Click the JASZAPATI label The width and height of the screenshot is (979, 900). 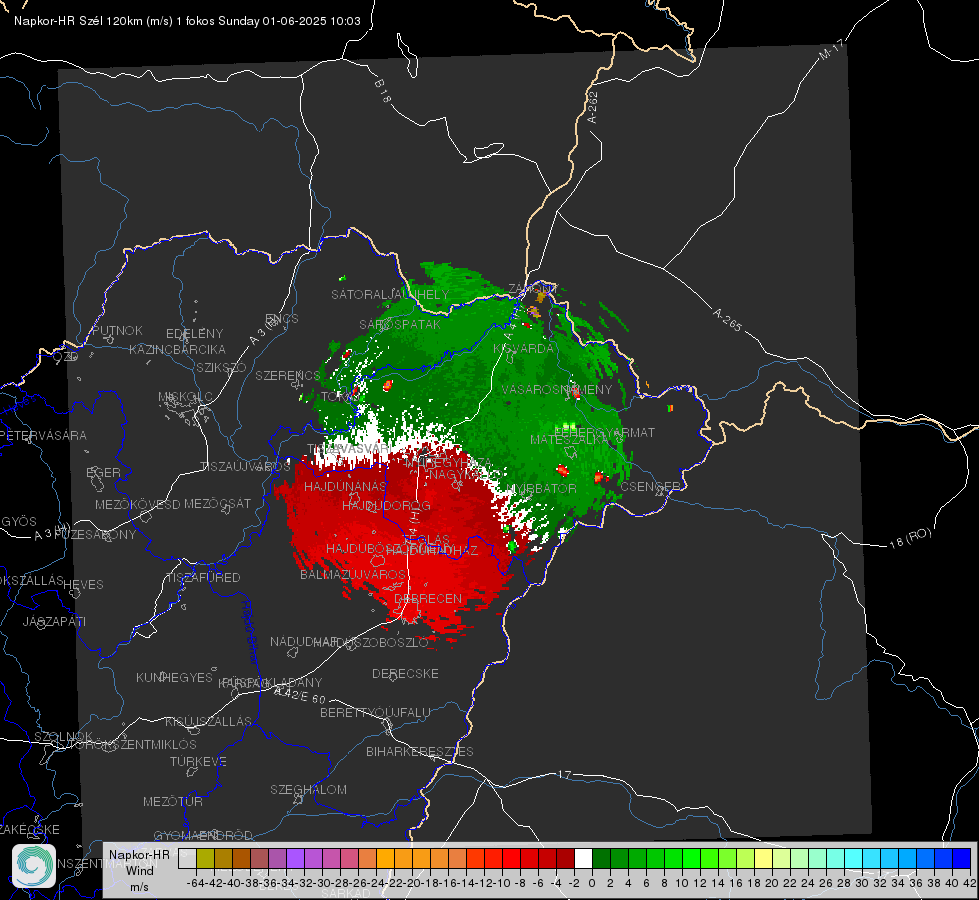click(x=54, y=621)
